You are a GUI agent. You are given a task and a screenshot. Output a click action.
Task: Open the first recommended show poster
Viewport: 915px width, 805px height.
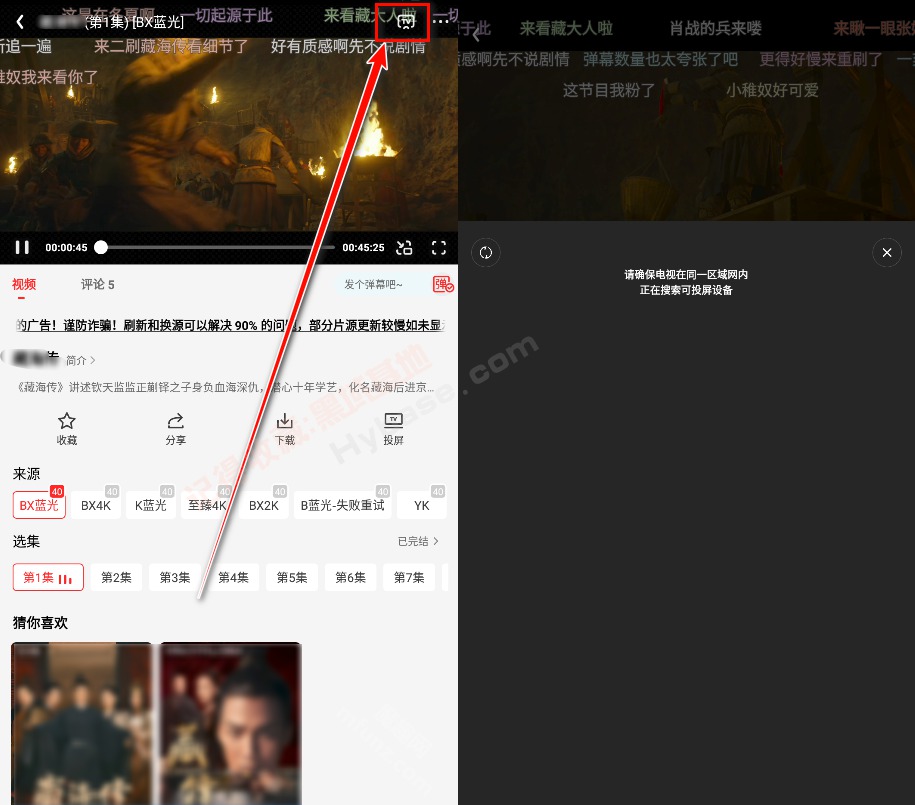pyautogui.click(x=81, y=723)
